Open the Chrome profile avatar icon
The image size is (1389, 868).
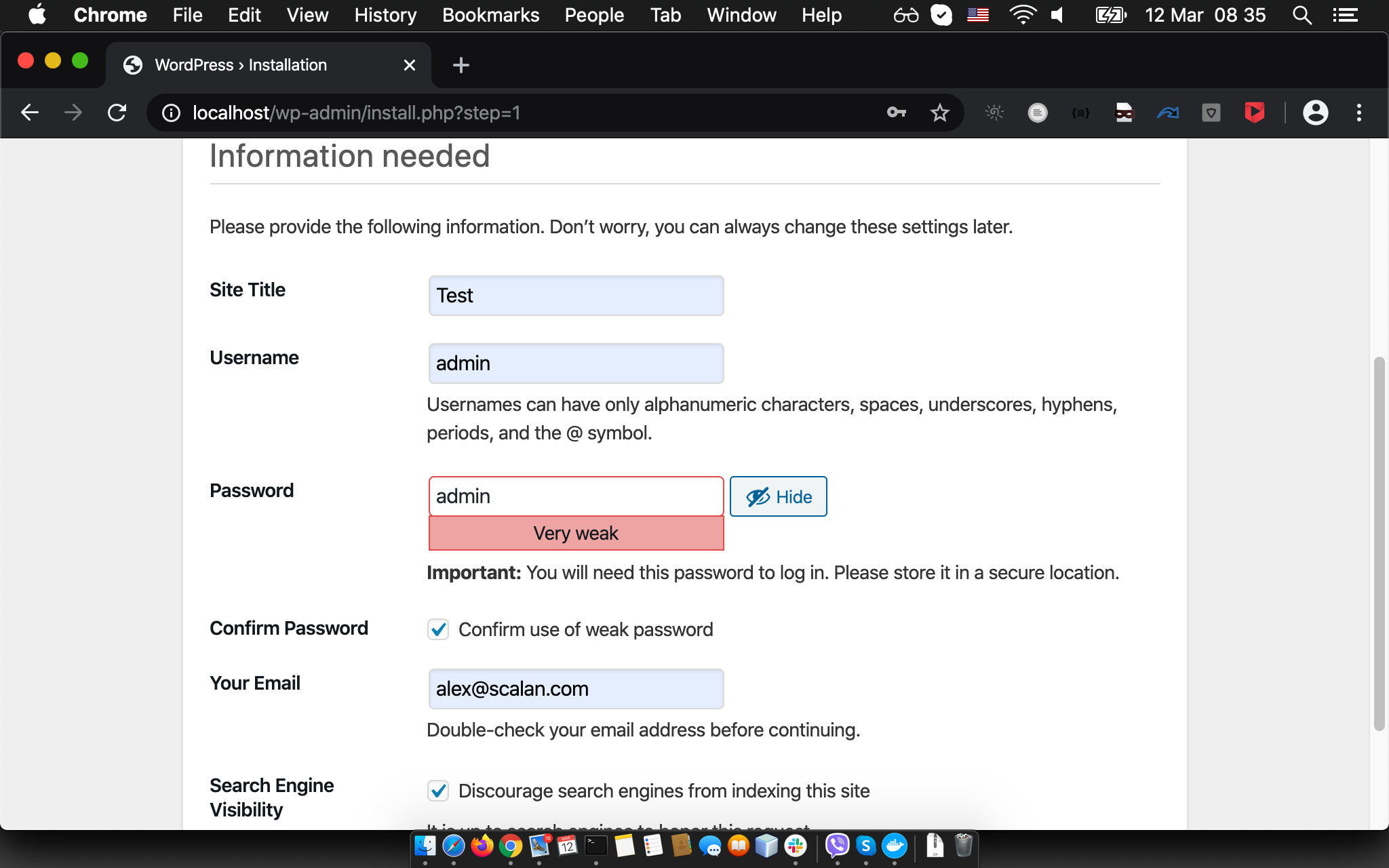pos(1314,113)
